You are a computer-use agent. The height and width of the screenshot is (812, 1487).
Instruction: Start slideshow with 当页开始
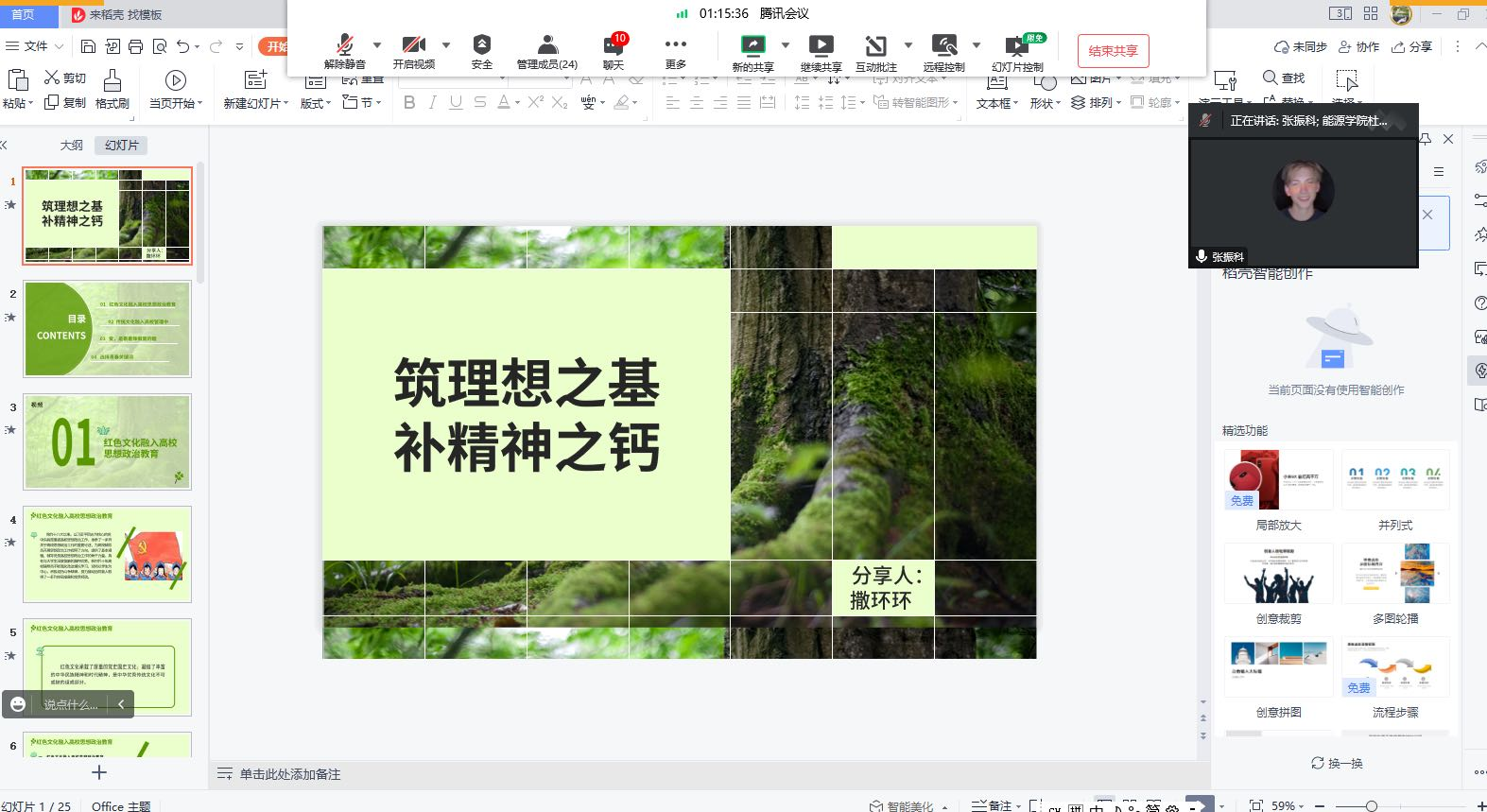click(175, 89)
